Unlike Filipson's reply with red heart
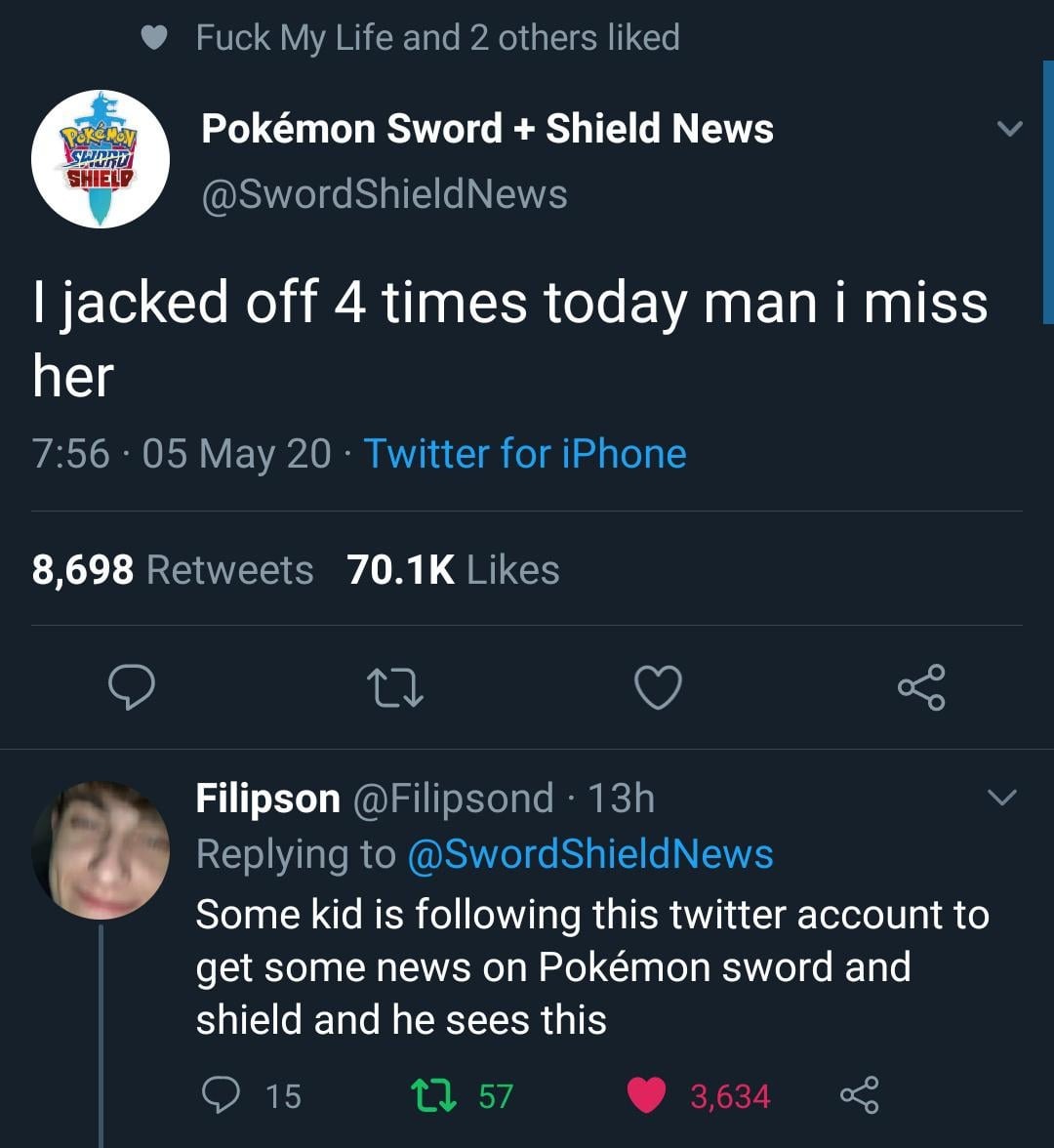Image resolution: width=1054 pixels, height=1148 pixels. tap(645, 1095)
